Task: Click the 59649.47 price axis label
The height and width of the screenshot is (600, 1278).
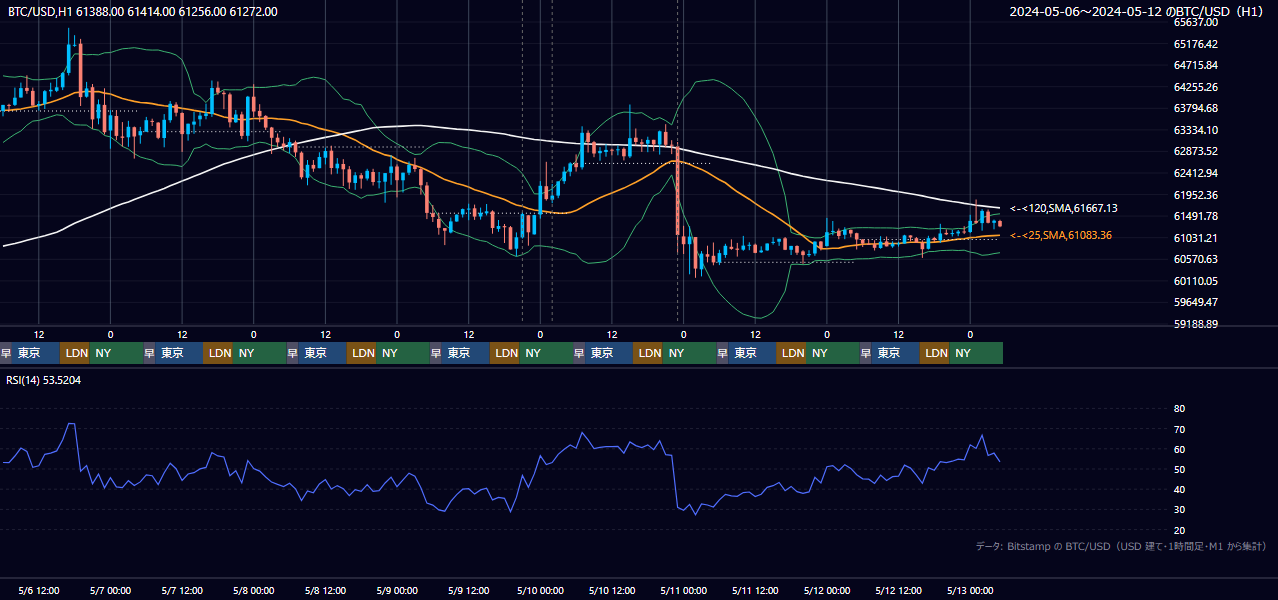Action: point(1196,302)
